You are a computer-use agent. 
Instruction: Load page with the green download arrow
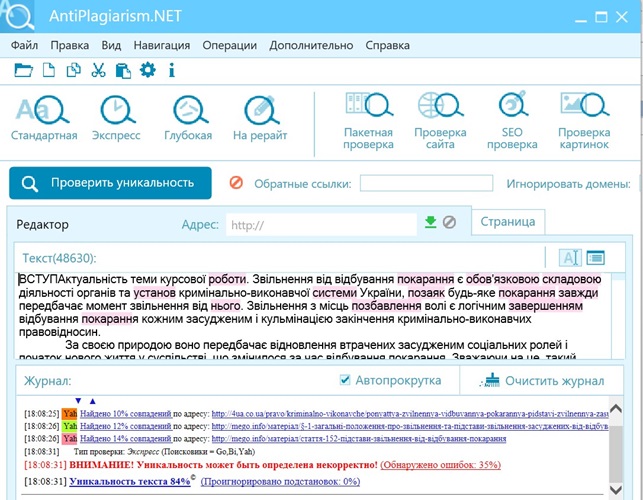(431, 222)
